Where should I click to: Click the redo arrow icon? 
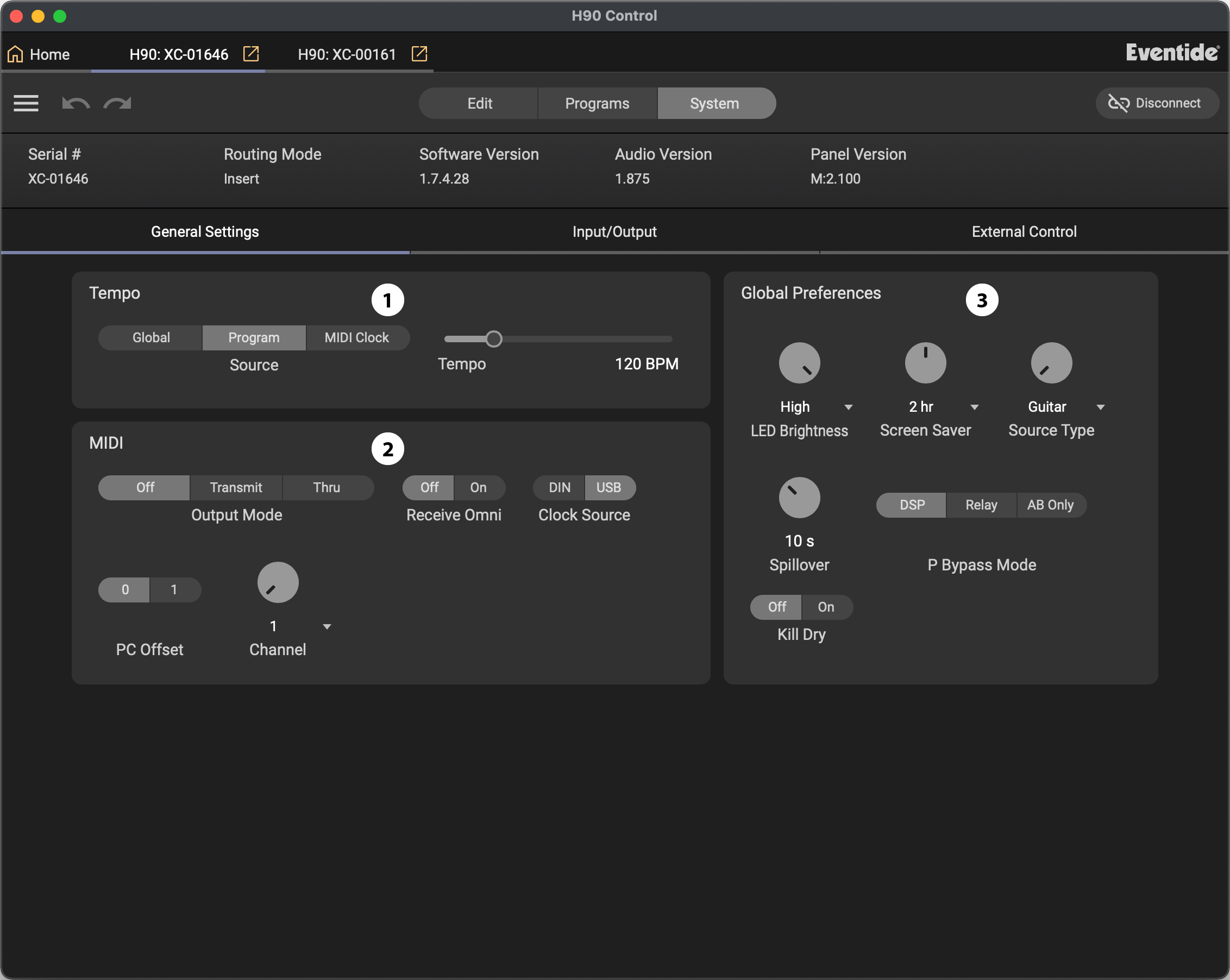pyautogui.click(x=117, y=103)
